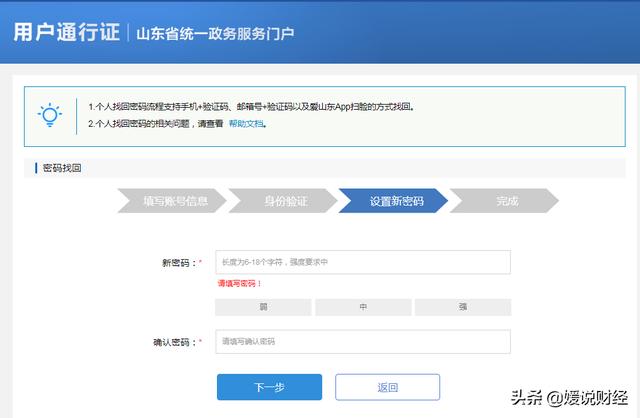The width and height of the screenshot is (640, 418).
Task: Click the 用户通行证 header title
Action: pyautogui.click(x=66, y=32)
